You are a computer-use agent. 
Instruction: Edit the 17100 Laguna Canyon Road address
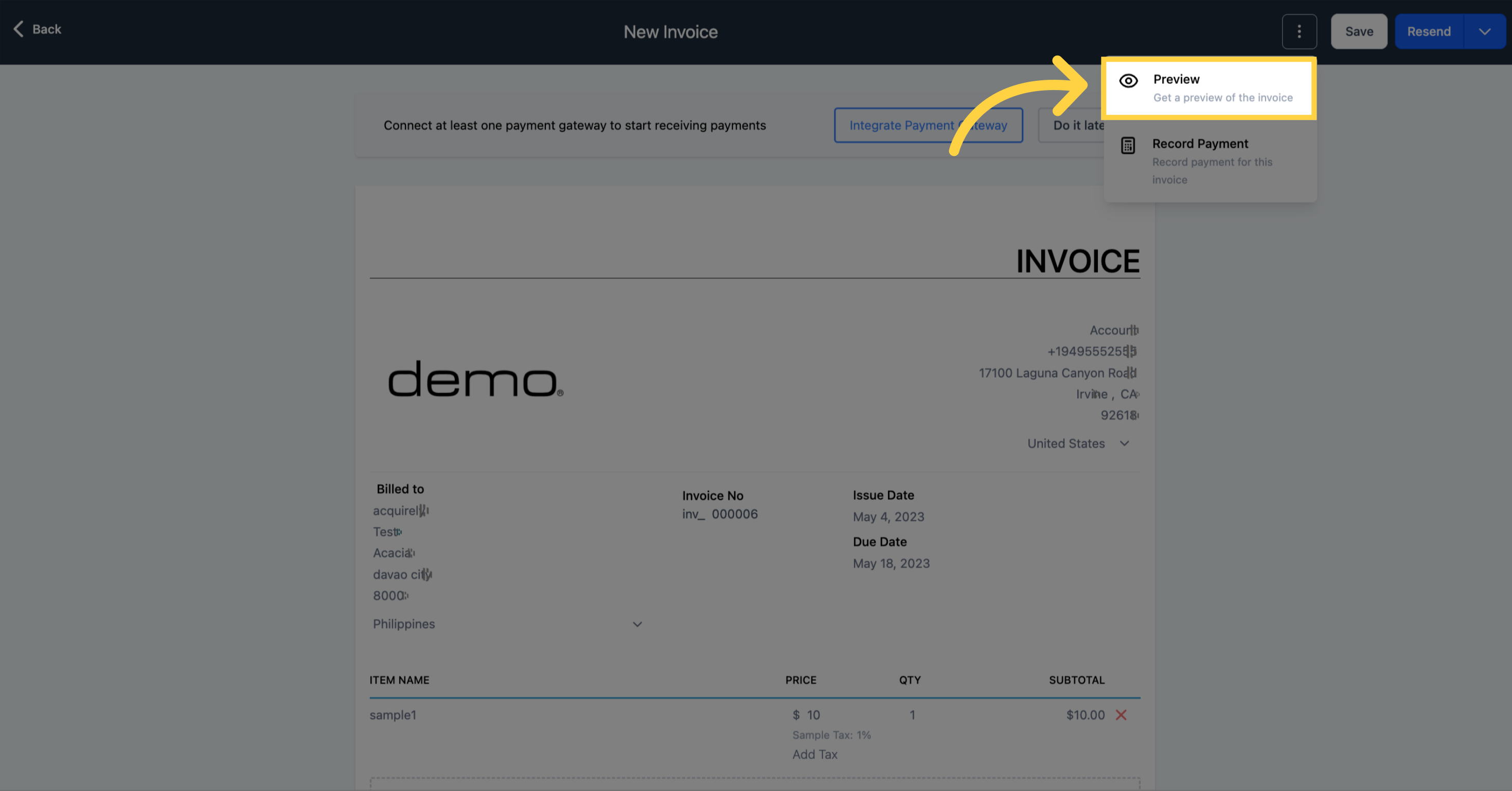tap(1058, 374)
